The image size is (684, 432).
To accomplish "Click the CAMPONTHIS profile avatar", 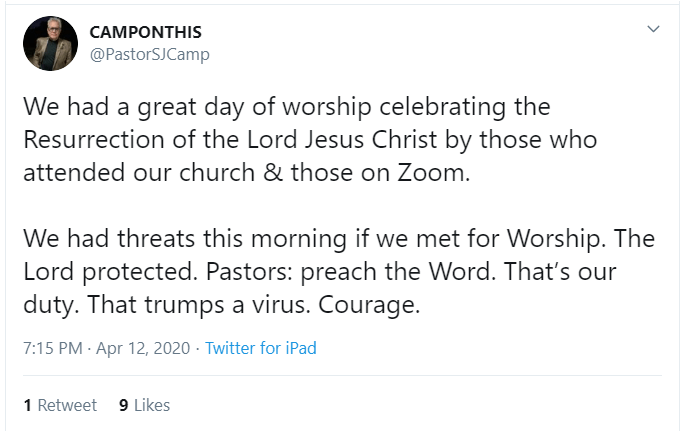I will pos(45,42).
